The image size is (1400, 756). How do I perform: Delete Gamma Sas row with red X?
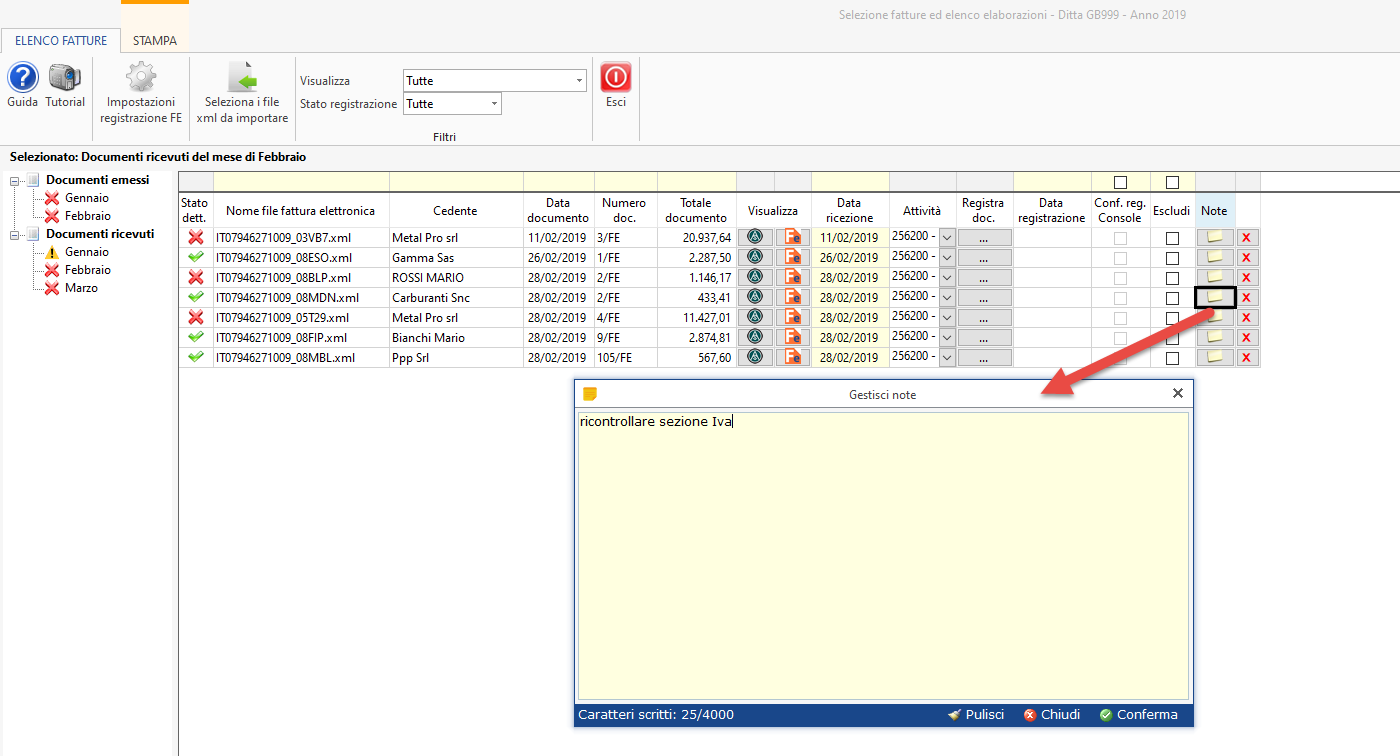(1247, 258)
